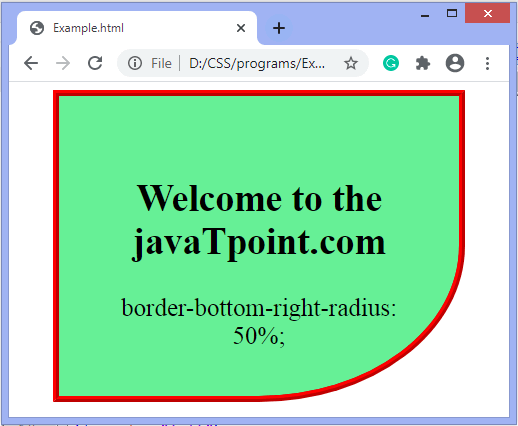Screen dimensions: 518x426
Task: Open a new tab
Action: 279,28
